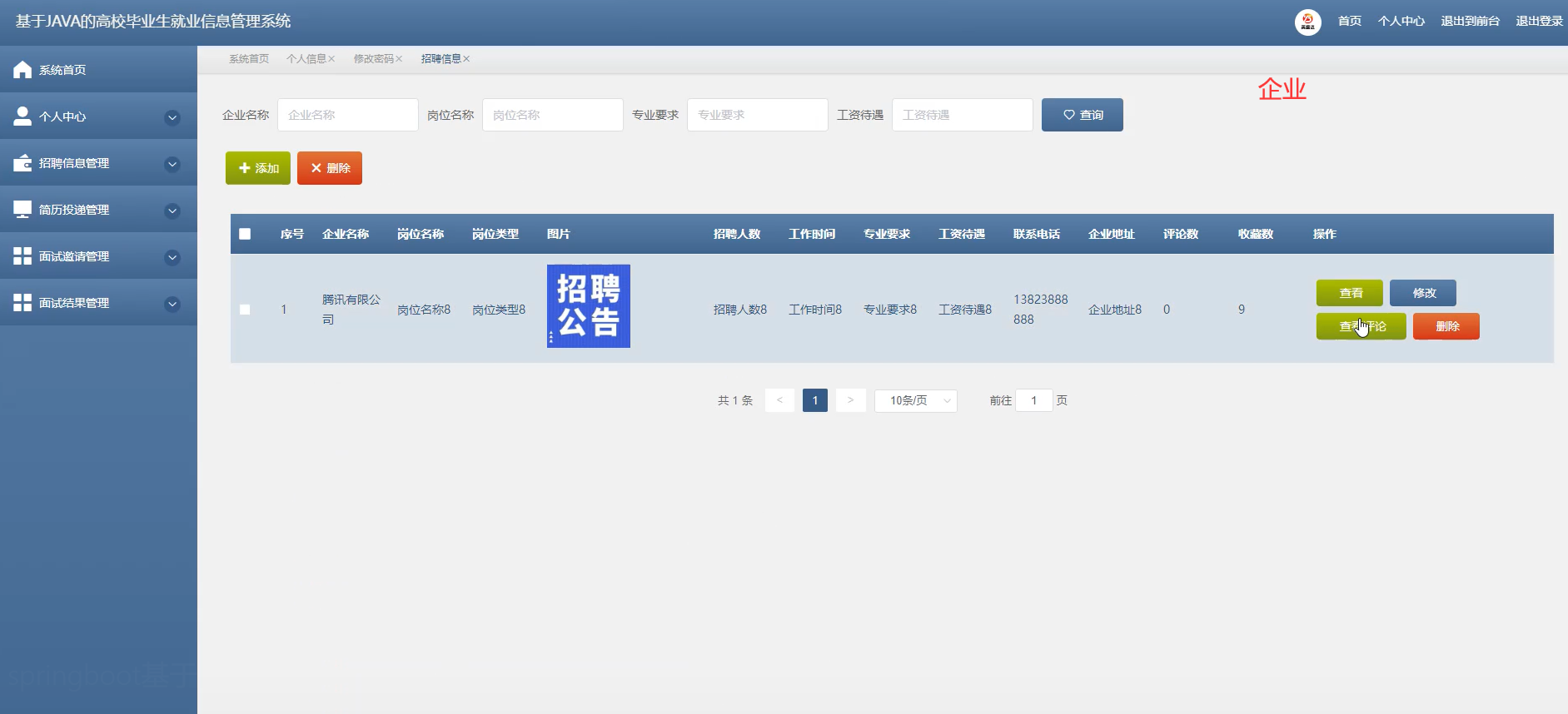
Task: Expand the 个人中心 menu chevron
Action: [x=172, y=117]
